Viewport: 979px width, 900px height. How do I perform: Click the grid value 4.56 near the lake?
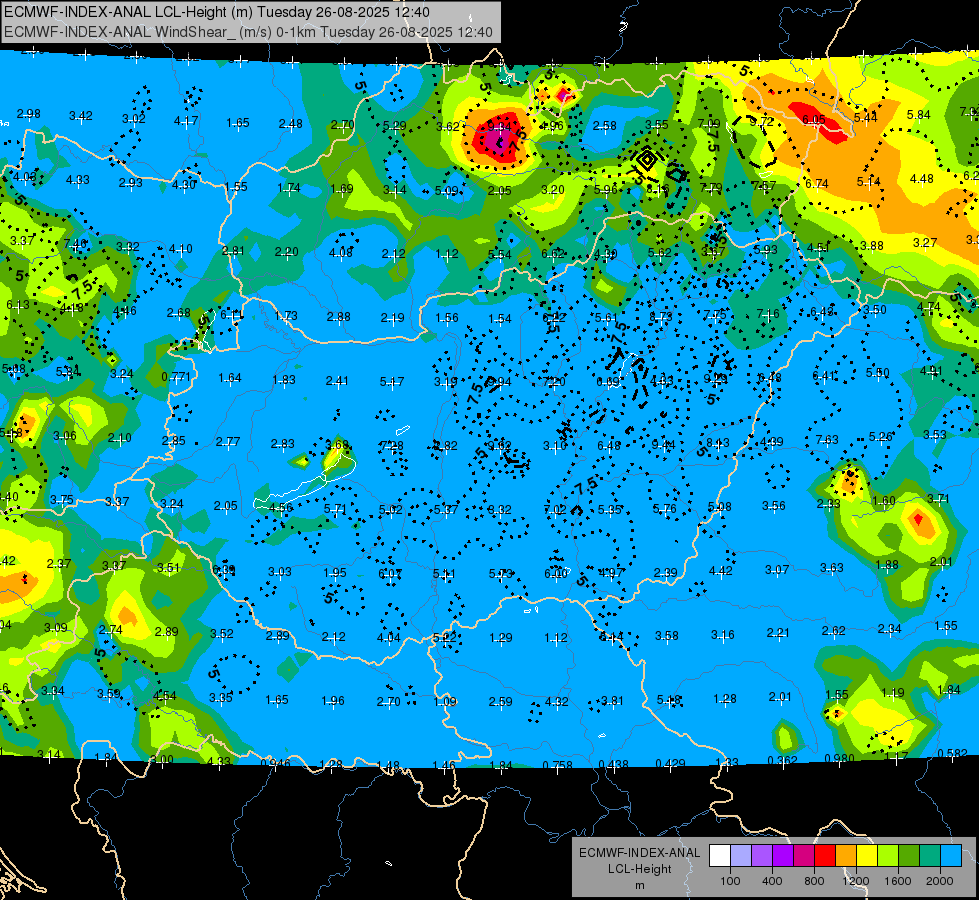point(280,507)
